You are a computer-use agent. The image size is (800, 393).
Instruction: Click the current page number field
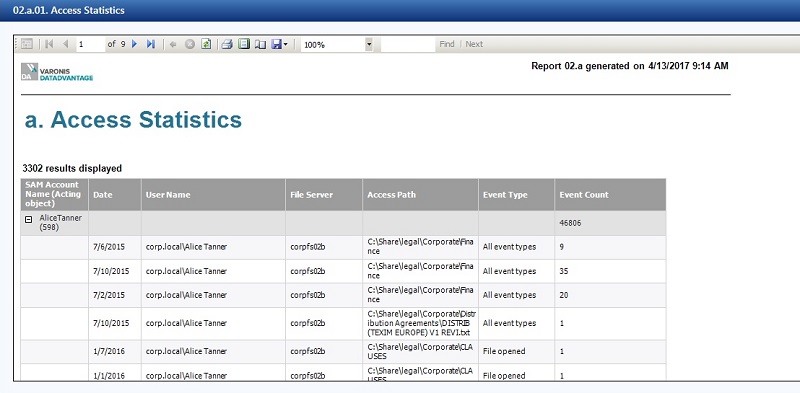[91, 44]
